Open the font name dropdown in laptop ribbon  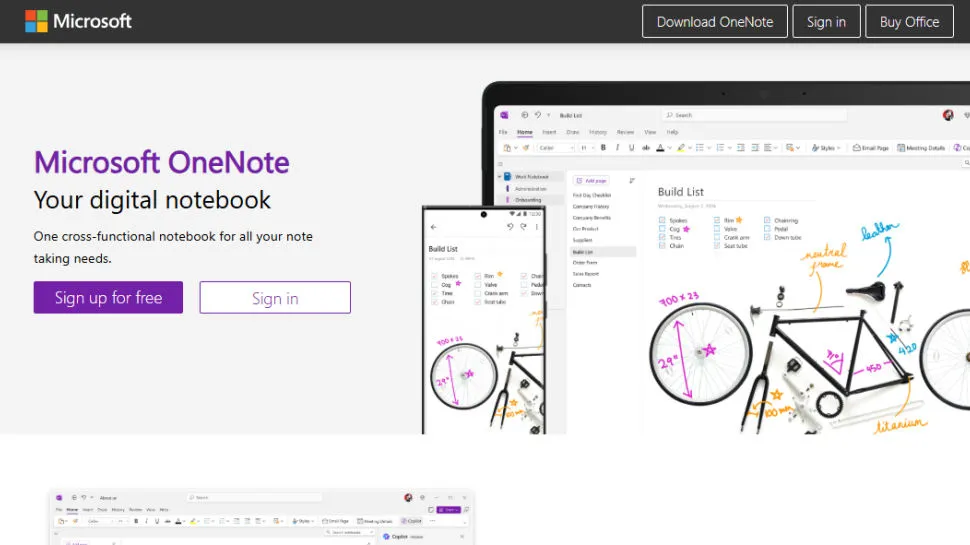tap(554, 148)
